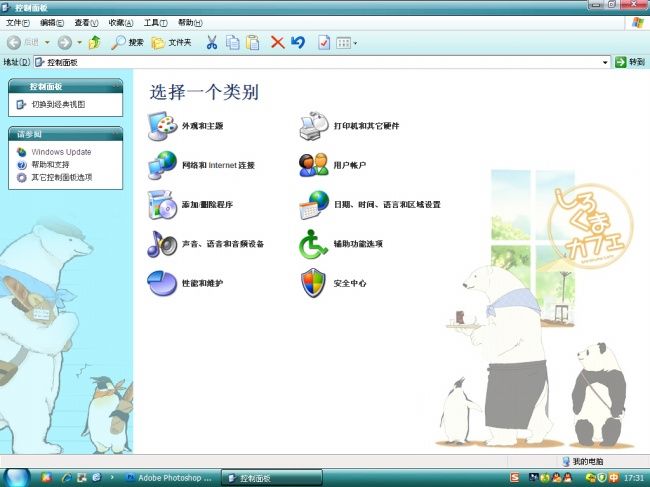Open the 工具(T) menu
The width and height of the screenshot is (650, 487).
tap(154, 22)
